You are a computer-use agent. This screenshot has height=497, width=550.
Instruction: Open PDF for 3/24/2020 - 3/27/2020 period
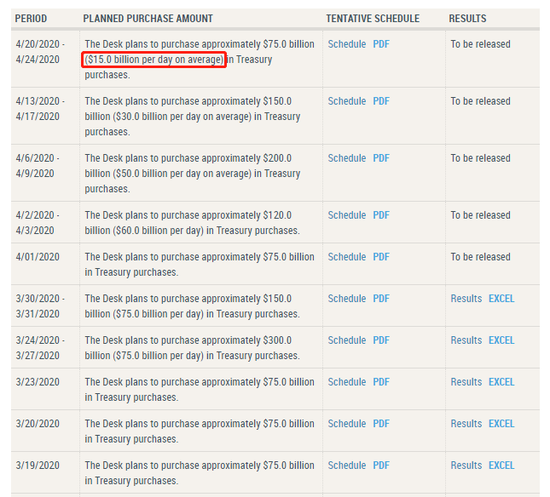coord(381,340)
